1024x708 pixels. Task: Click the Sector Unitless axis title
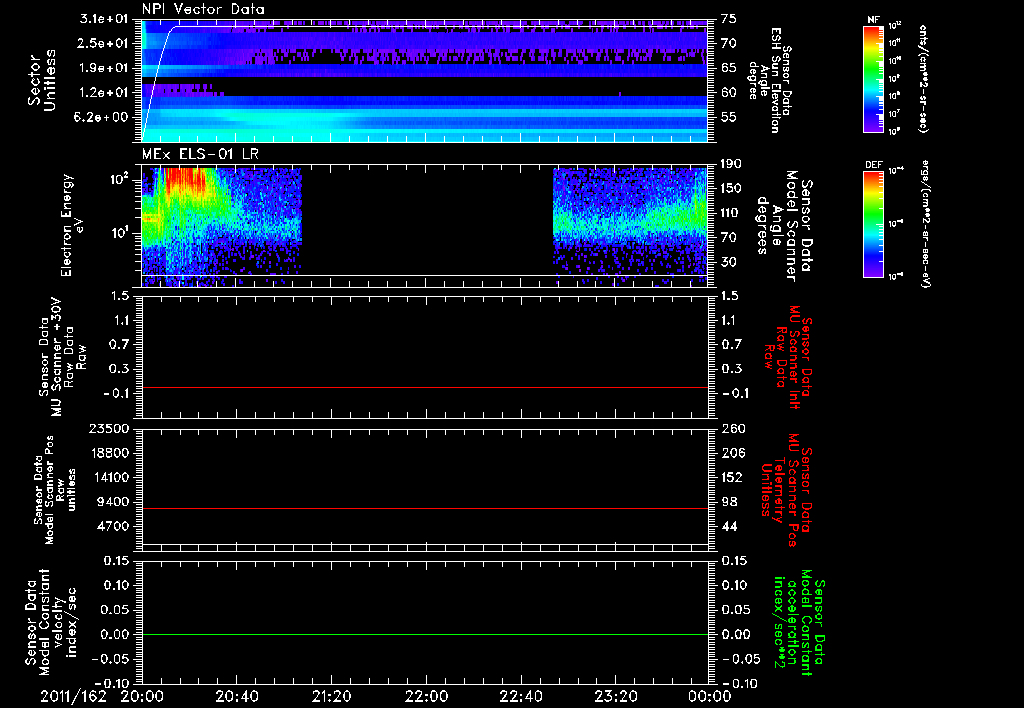pyautogui.click(x=42, y=80)
